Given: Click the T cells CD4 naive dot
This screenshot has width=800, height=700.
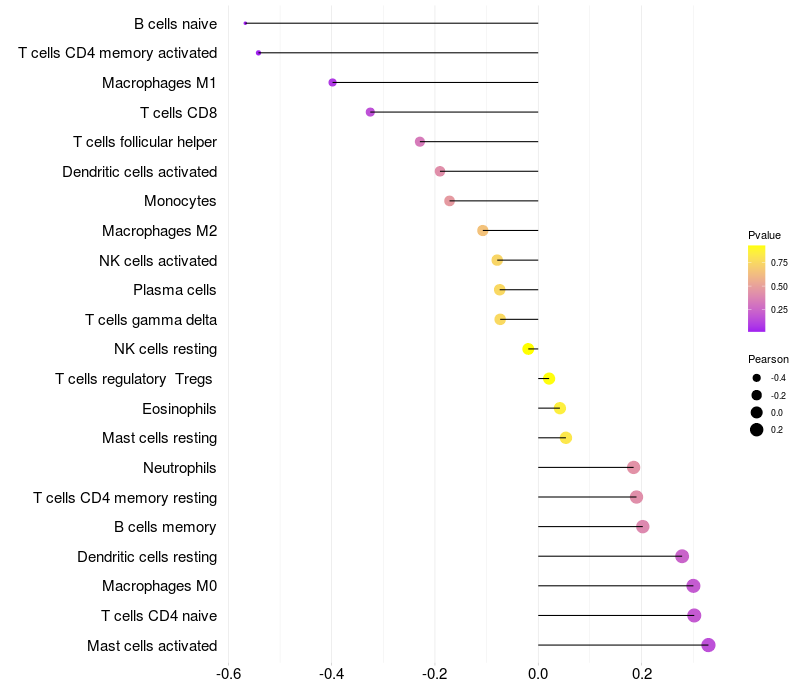Looking at the screenshot, I should tap(694, 615).
